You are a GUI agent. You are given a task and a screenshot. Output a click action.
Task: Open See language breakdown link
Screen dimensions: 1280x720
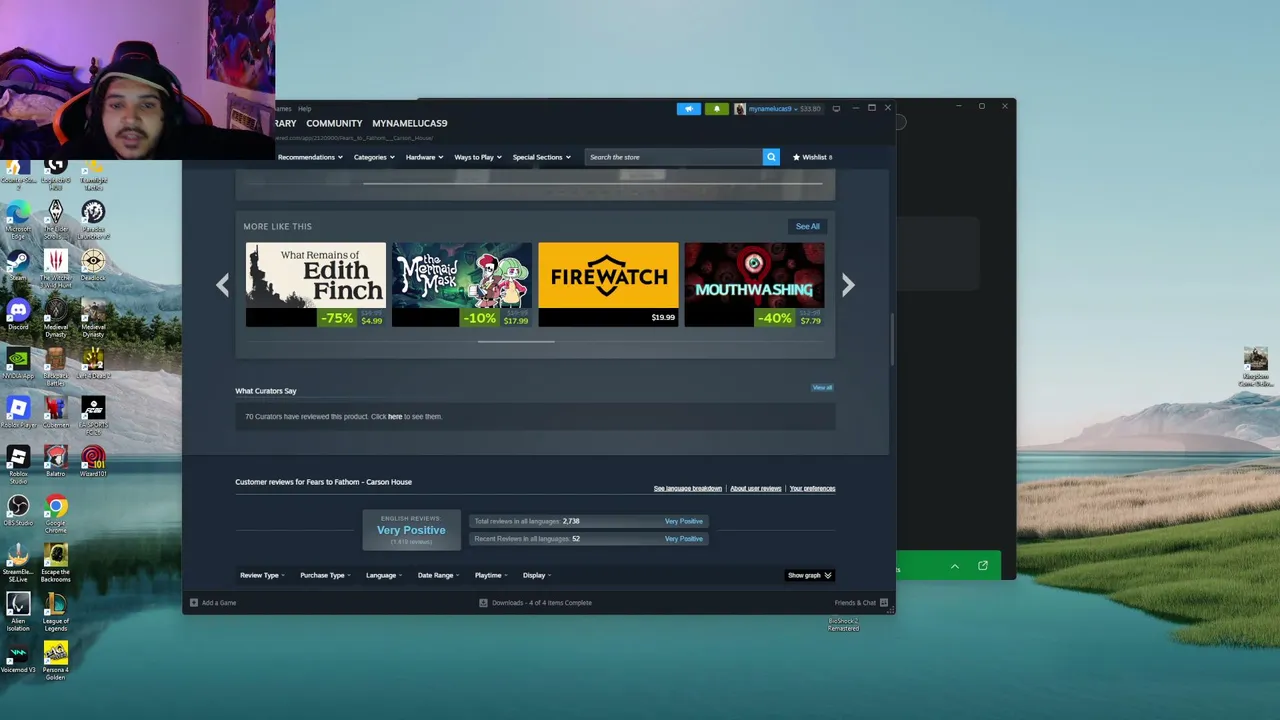click(687, 488)
